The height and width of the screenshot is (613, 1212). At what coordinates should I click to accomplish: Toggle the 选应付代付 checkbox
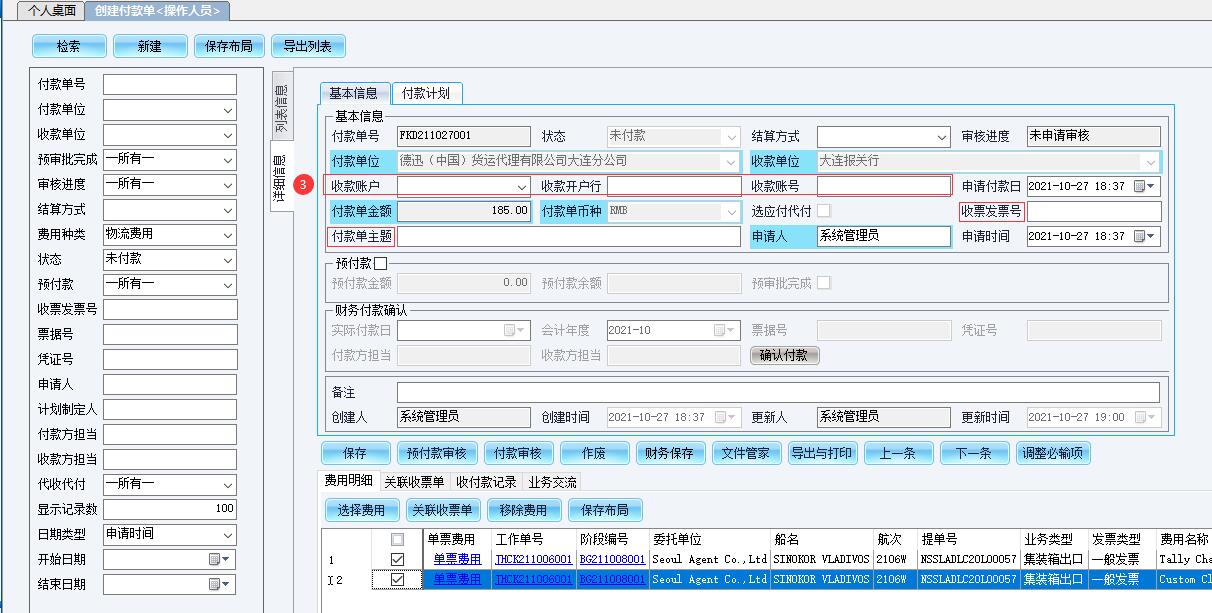[824, 211]
